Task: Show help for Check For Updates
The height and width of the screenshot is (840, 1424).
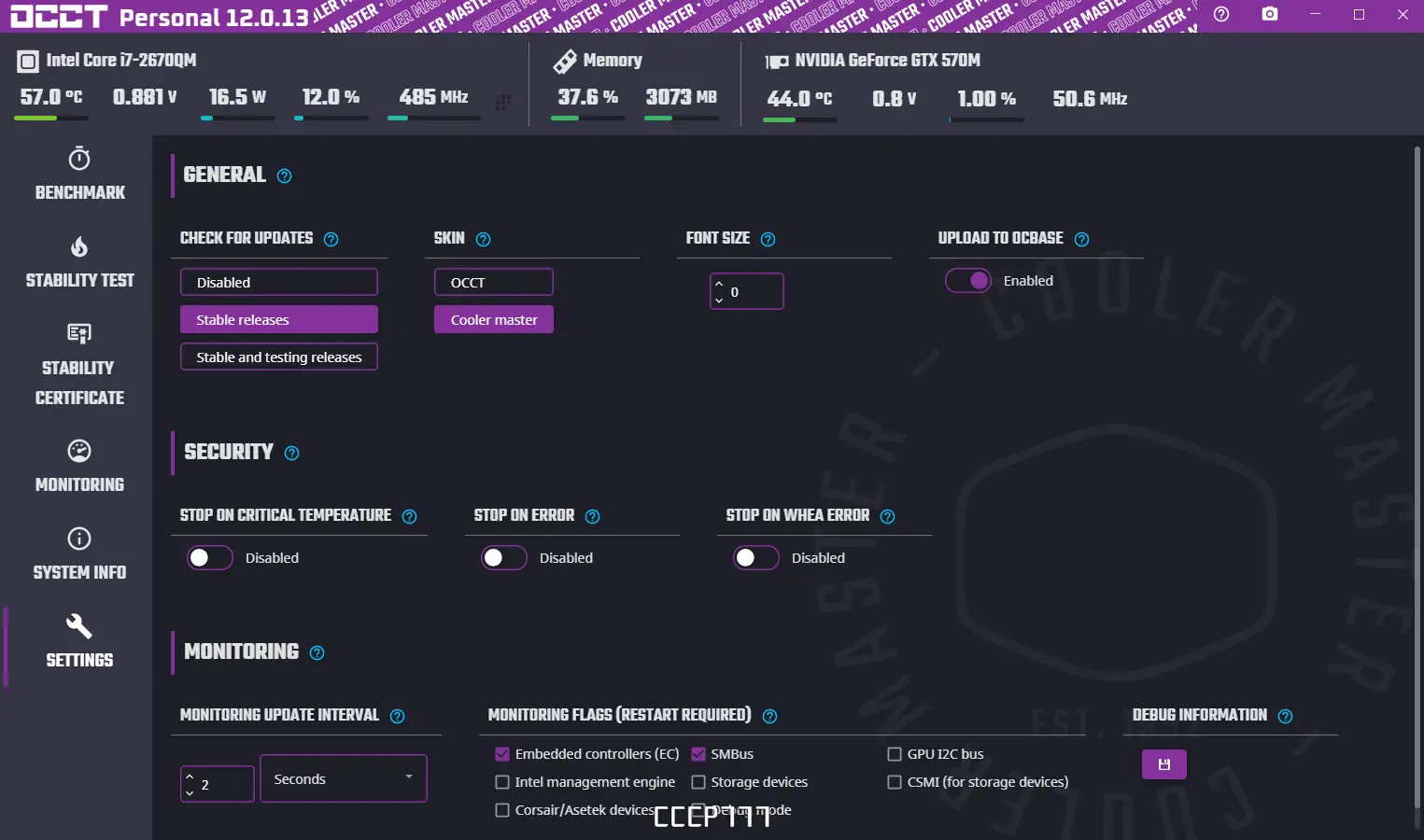Action: click(331, 239)
